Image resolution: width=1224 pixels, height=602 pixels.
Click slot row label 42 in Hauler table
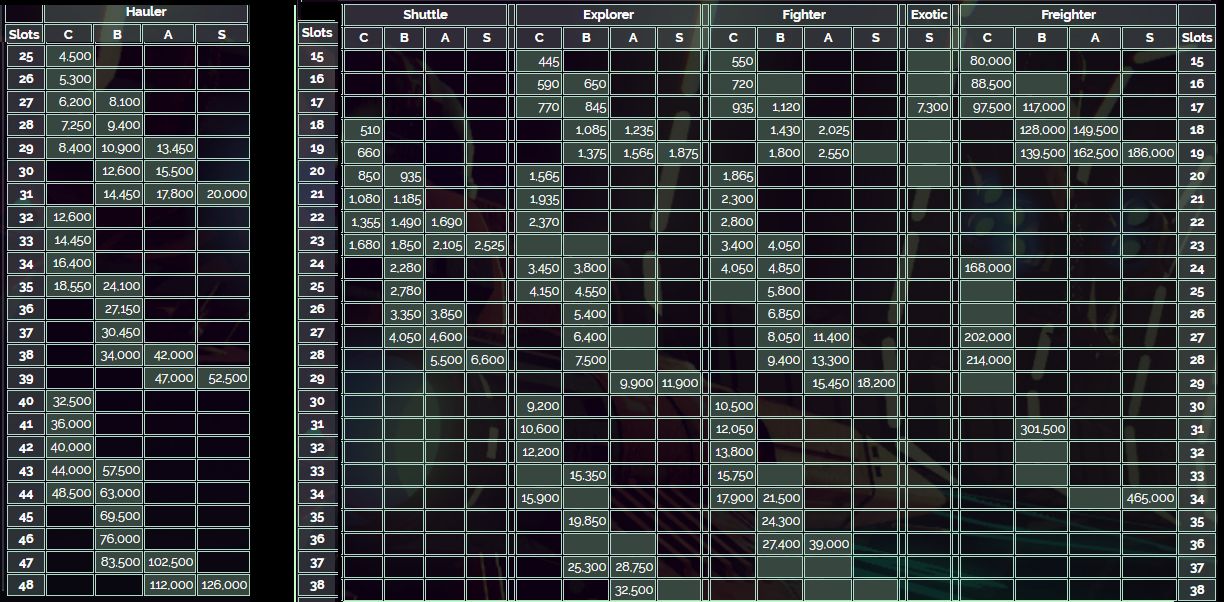coord(25,447)
